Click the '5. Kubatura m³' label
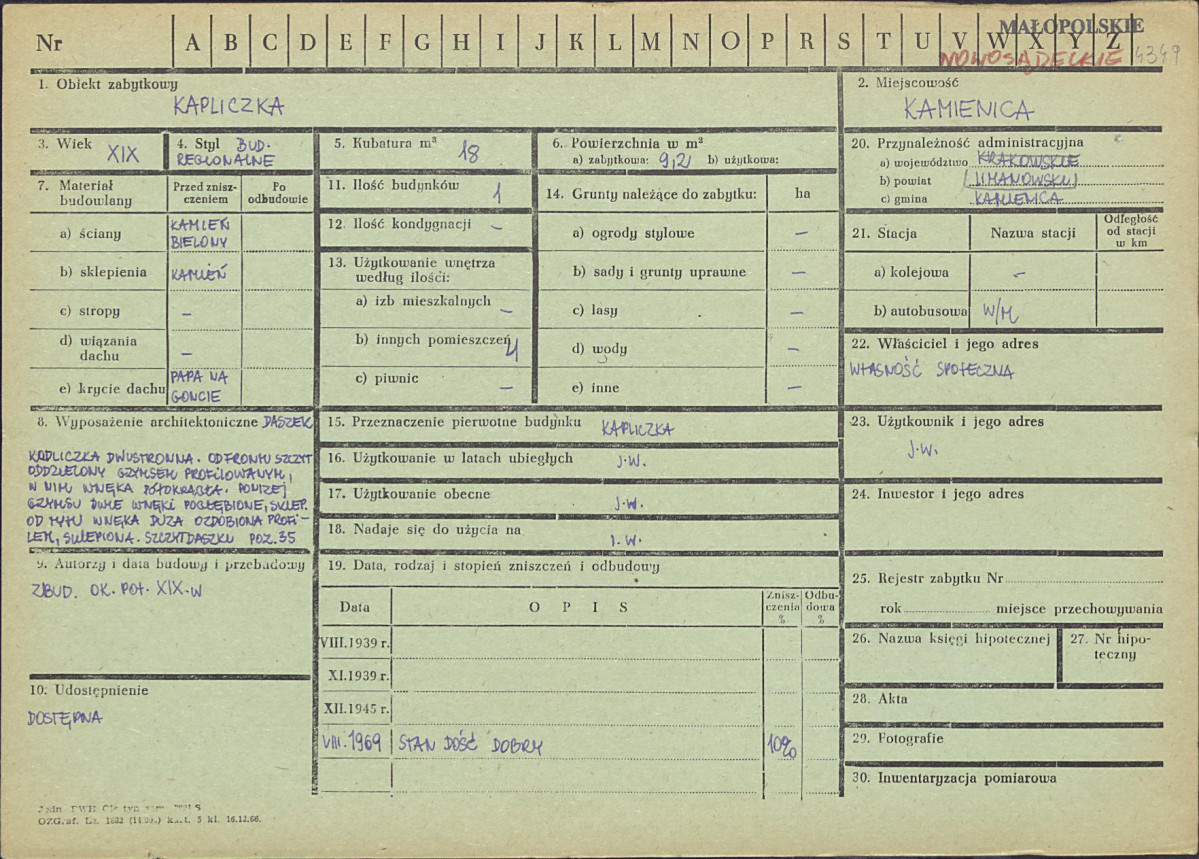Image resolution: width=1199 pixels, height=859 pixels. (x=385, y=143)
